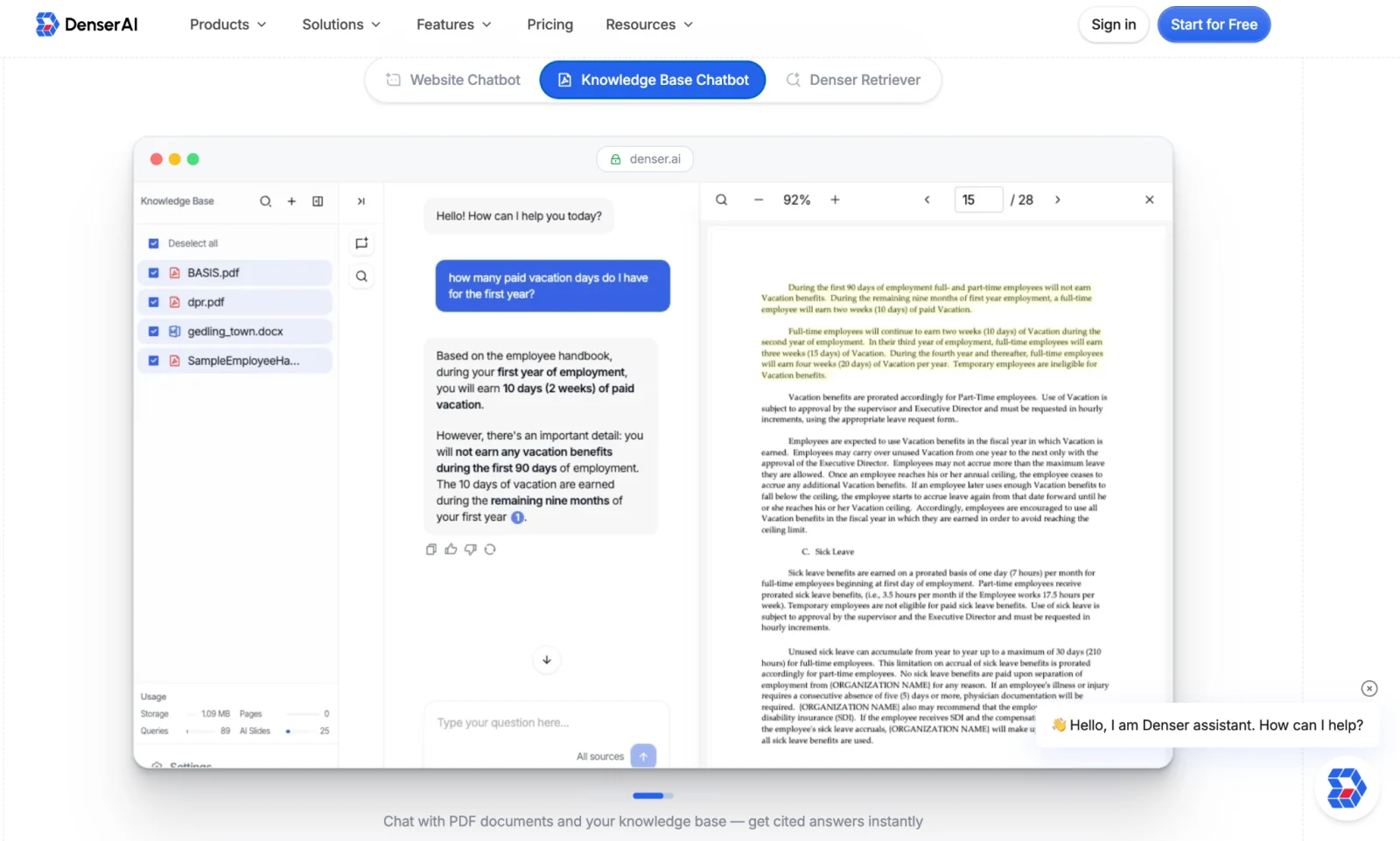Click the gedling_town.docx document icon
The height and width of the screenshot is (841, 1400).
[174, 332]
